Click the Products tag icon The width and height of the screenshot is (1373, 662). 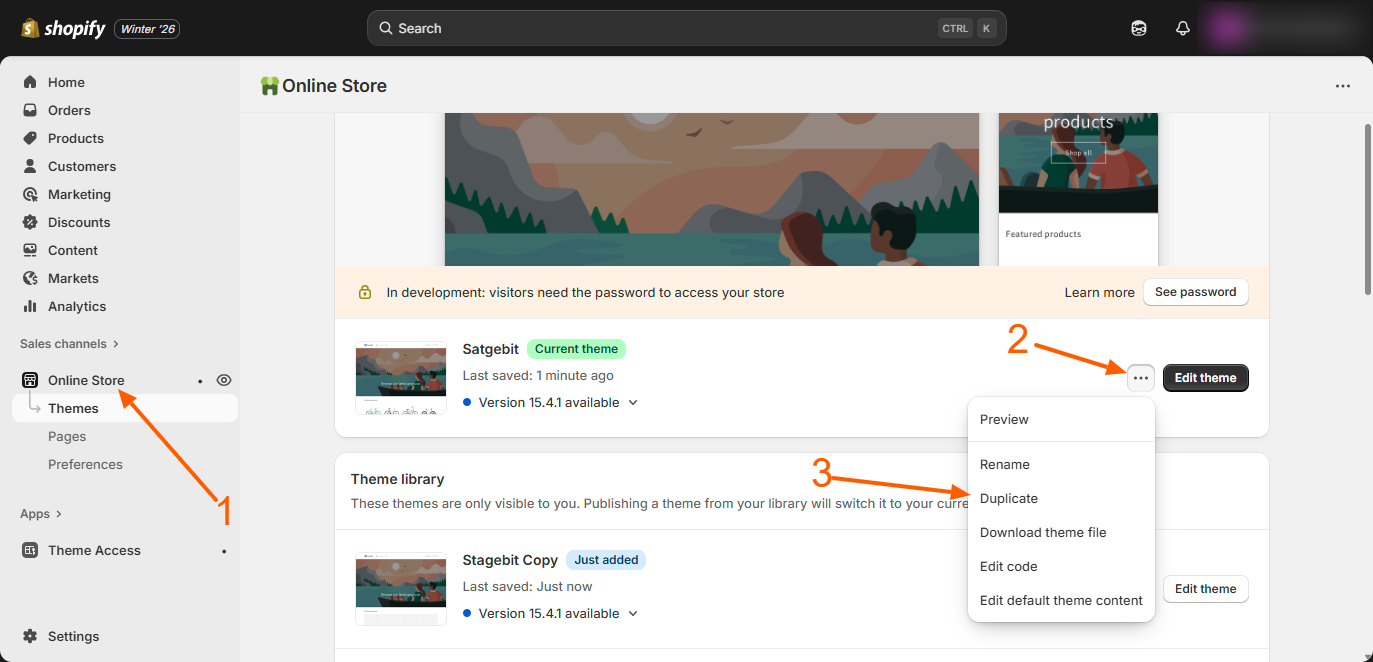coord(30,138)
